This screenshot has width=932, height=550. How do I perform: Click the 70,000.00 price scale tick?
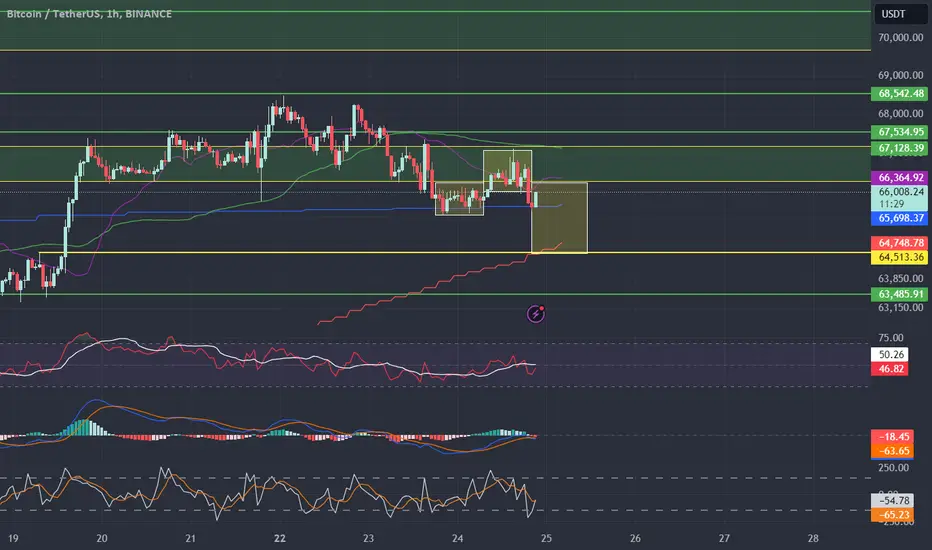pyautogui.click(x=900, y=37)
